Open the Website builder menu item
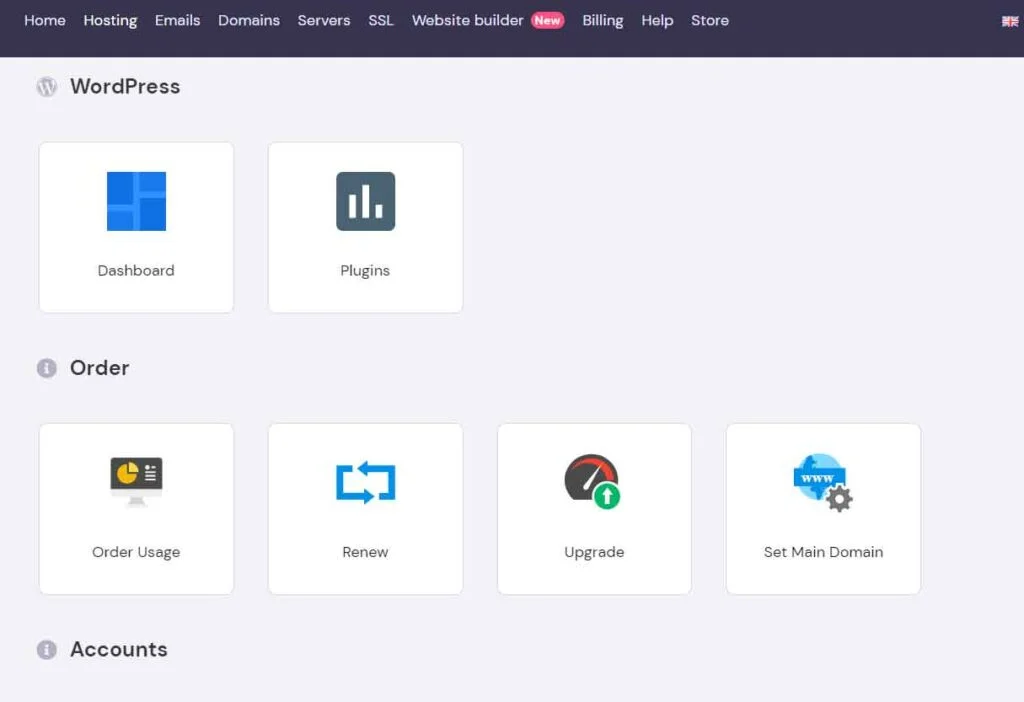This screenshot has height=702, width=1024. coord(468,20)
